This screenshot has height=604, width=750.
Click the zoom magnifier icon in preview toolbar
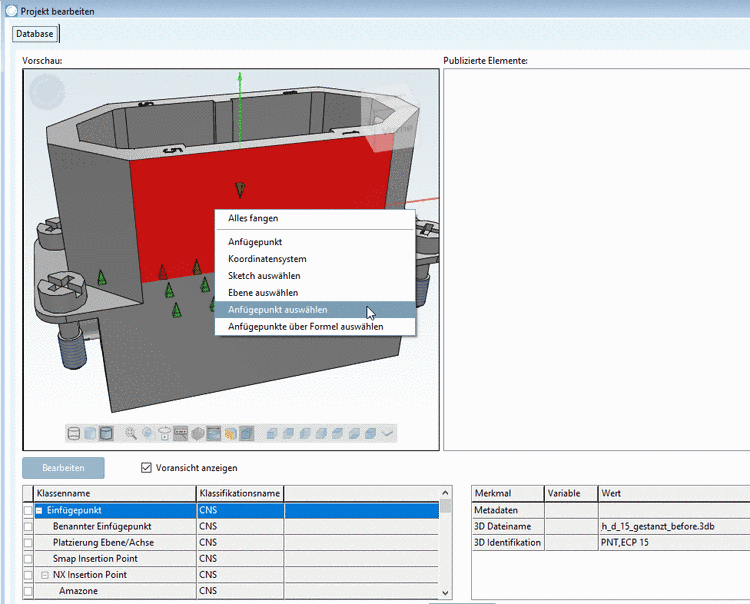[131, 433]
